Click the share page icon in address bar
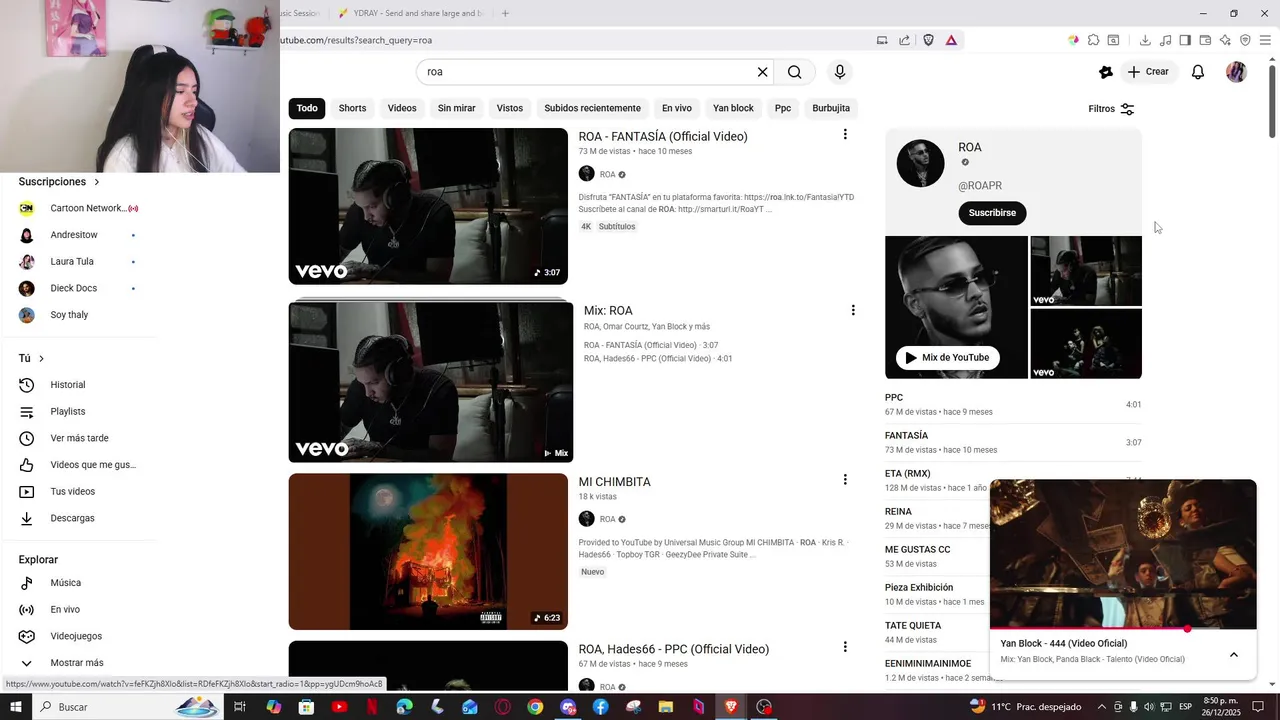Image resolution: width=1280 pixels, height=720 pixels. point(904,40)
